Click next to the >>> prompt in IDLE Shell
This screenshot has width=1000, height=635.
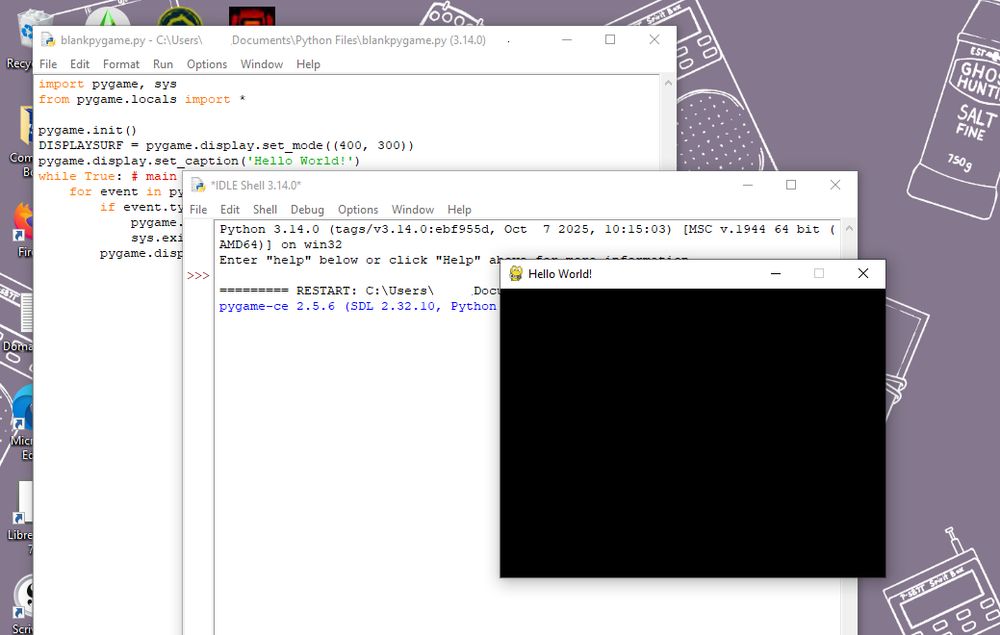(x=230, y=275)
